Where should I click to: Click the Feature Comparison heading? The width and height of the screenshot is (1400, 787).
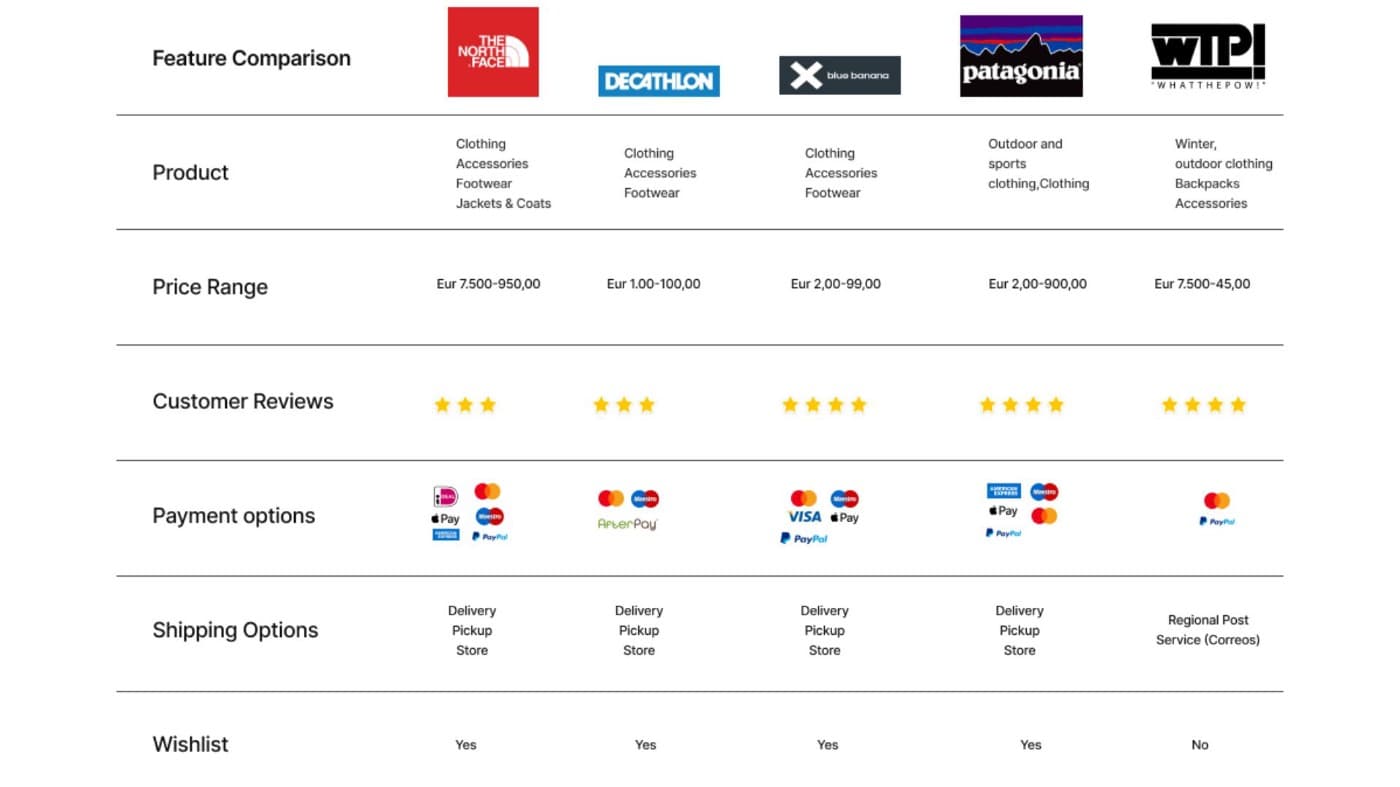[x=251, y=58]
